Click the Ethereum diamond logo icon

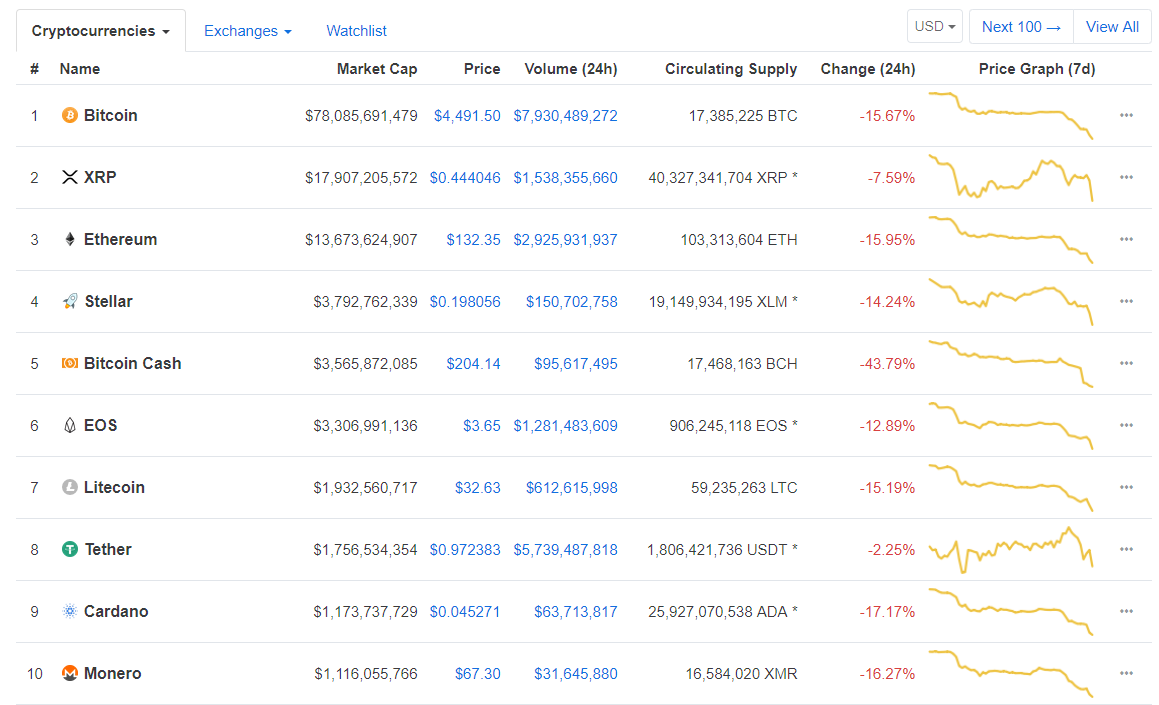pyautogui.click(x=69, y=240)
